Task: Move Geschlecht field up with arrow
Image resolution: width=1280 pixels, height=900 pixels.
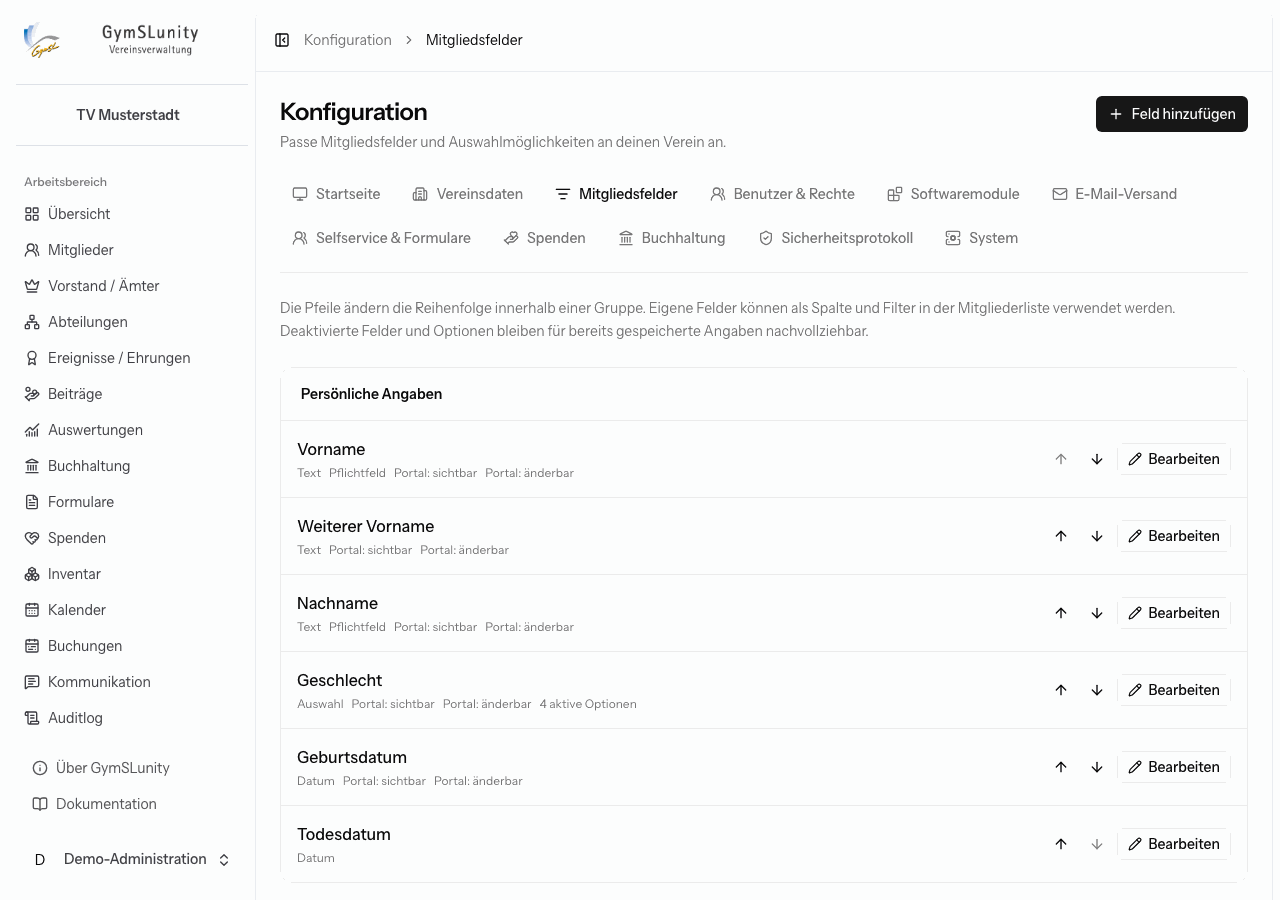Action: point(1061,690)
